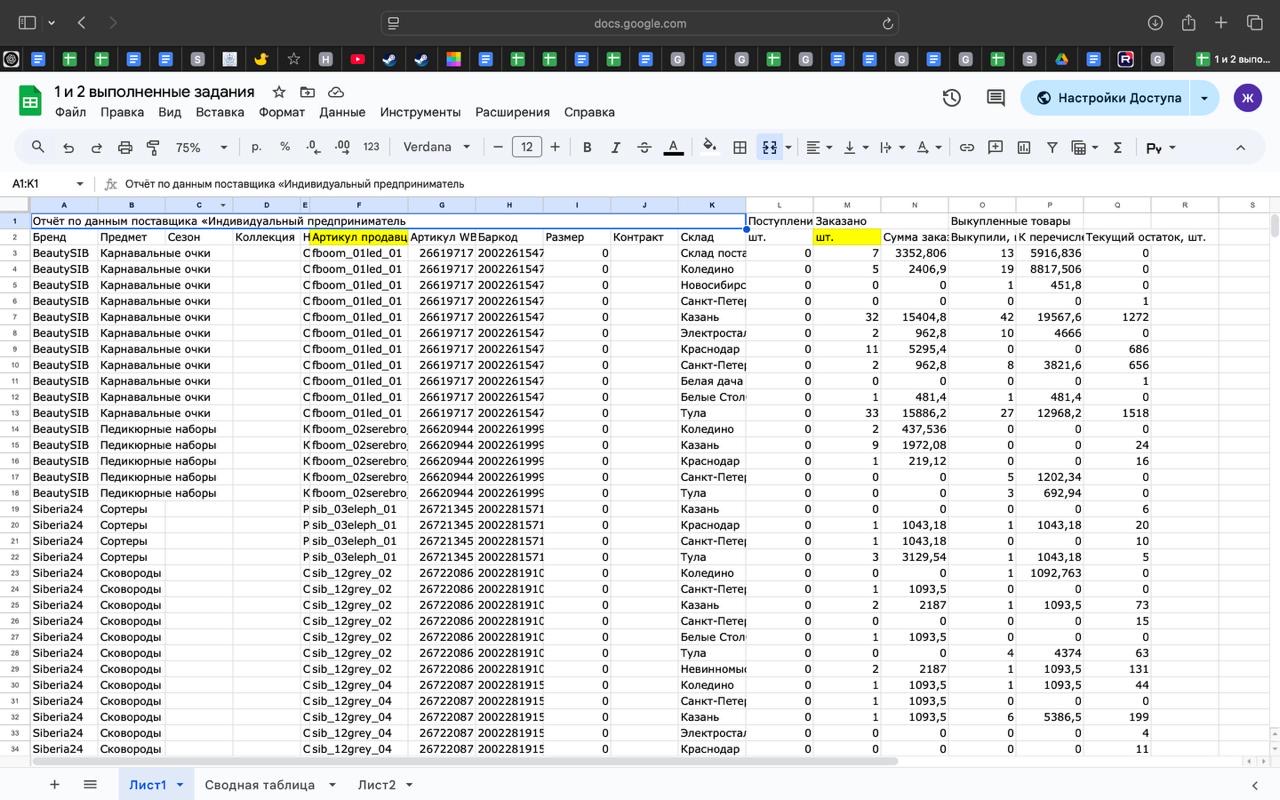The height and width of the screenshot is (800, 1280).
Task: Open the borders tool
Action: pyautogui.click(x=740, y=147)
